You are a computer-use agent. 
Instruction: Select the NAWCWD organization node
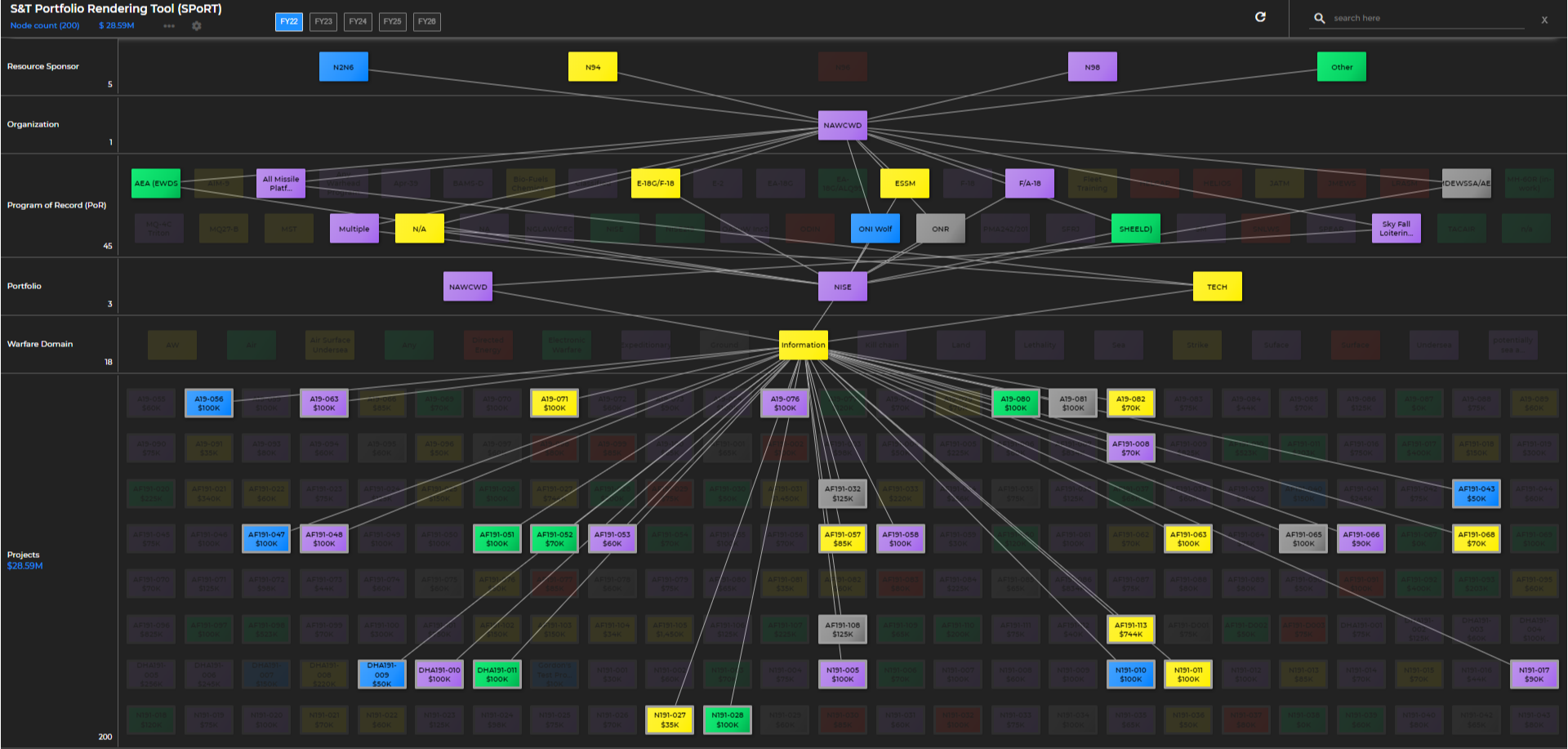coord(843,125)
